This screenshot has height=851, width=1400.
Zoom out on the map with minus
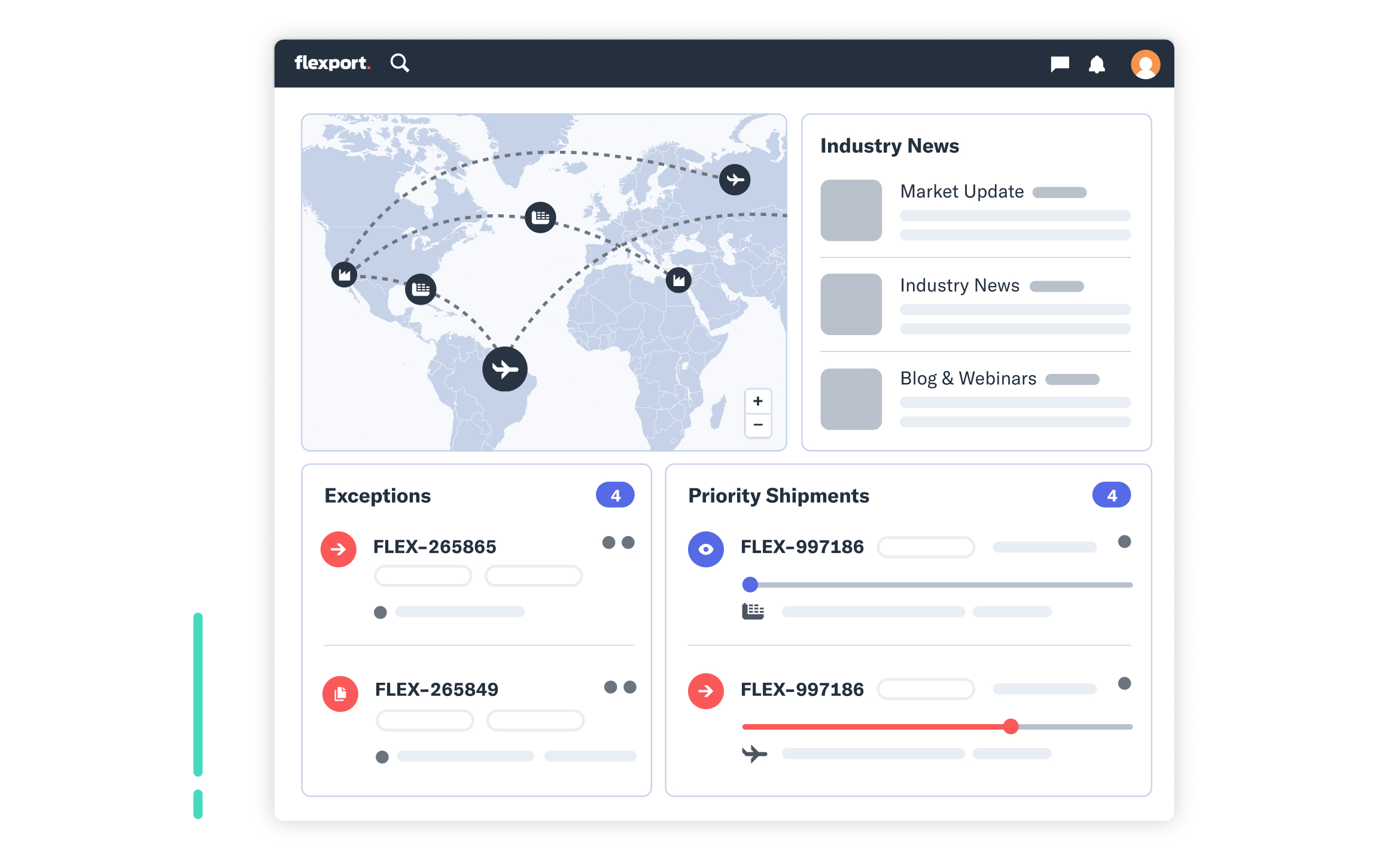pyautogui.click(x=757, y=425)
